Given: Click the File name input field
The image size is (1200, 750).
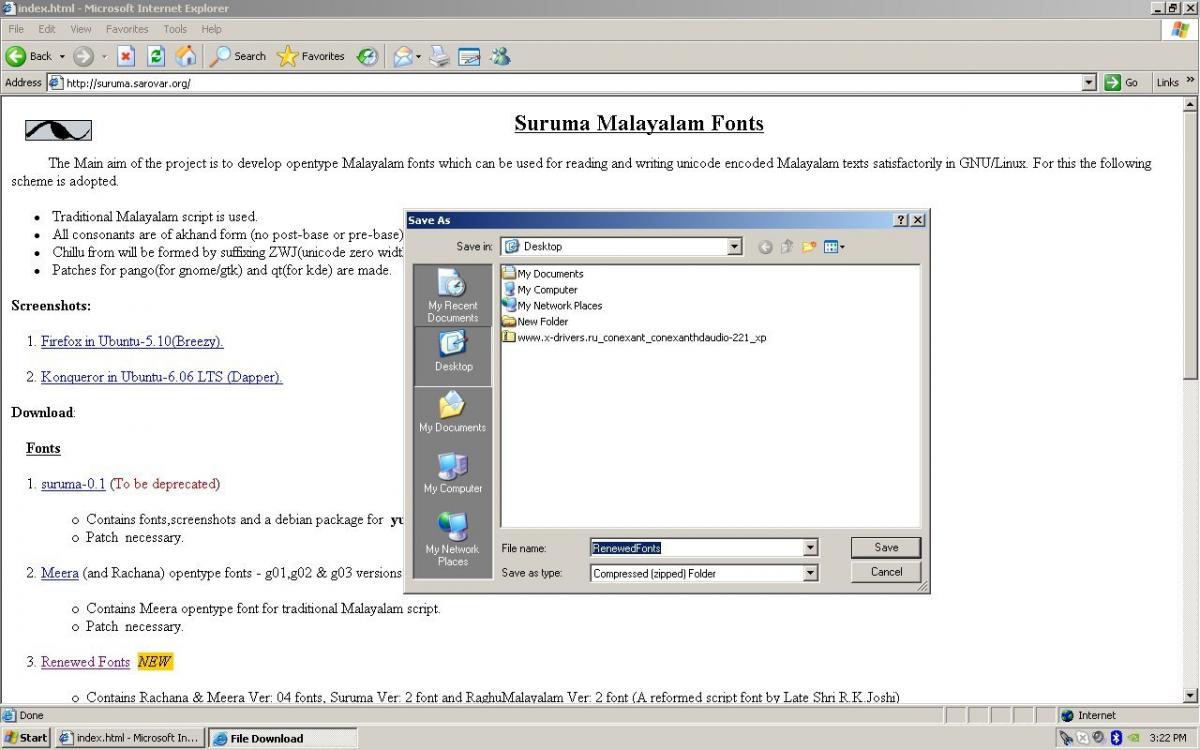Looking at the screenshot, I should pyautogui.click(x=697, y=547).
